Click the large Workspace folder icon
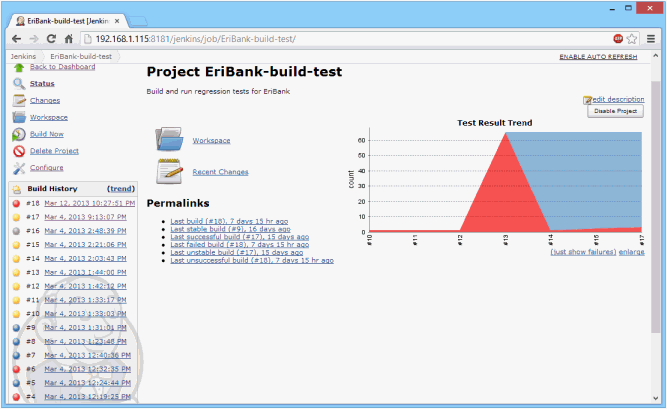This screenshot has height=409, width=667. click(169, 139)
